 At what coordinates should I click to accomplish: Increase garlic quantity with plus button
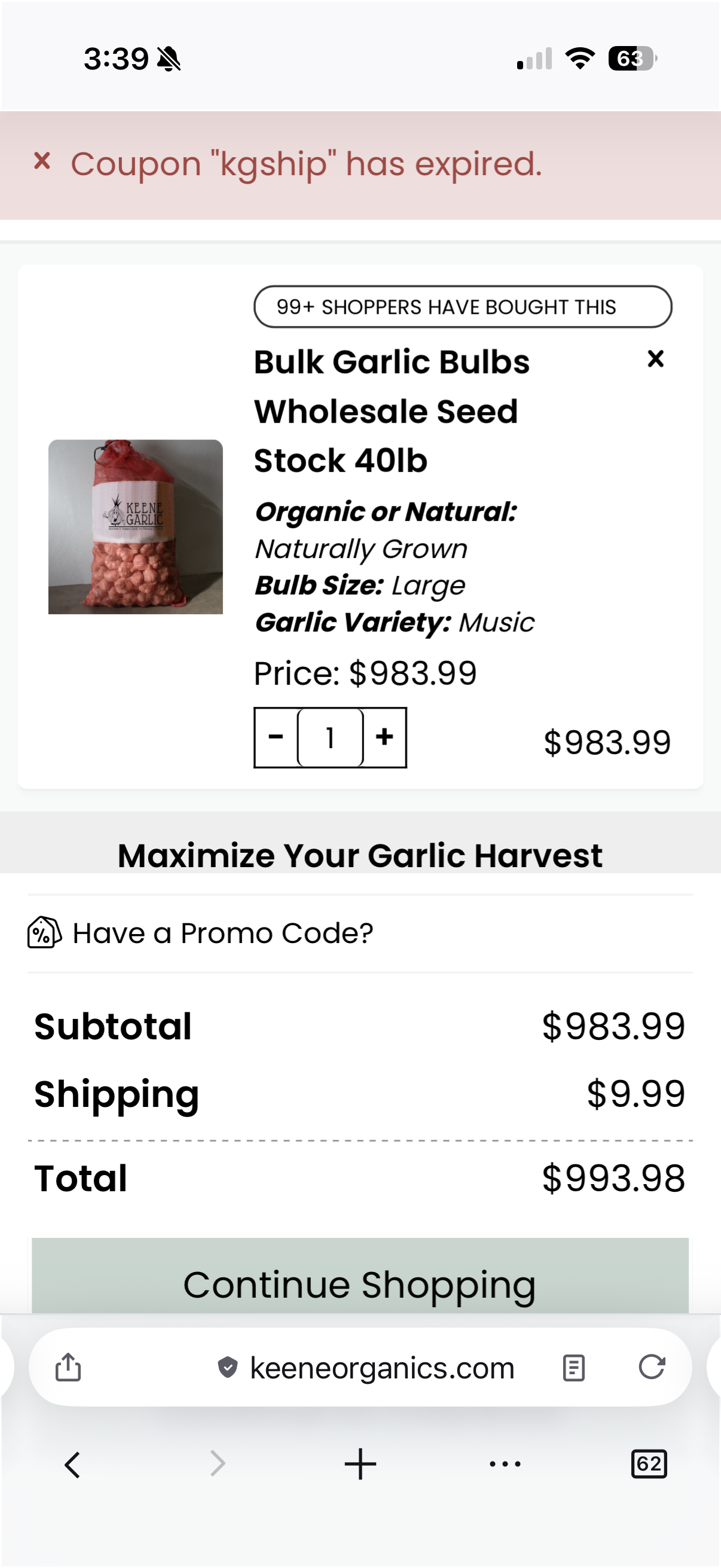click(x=384, y=737)
